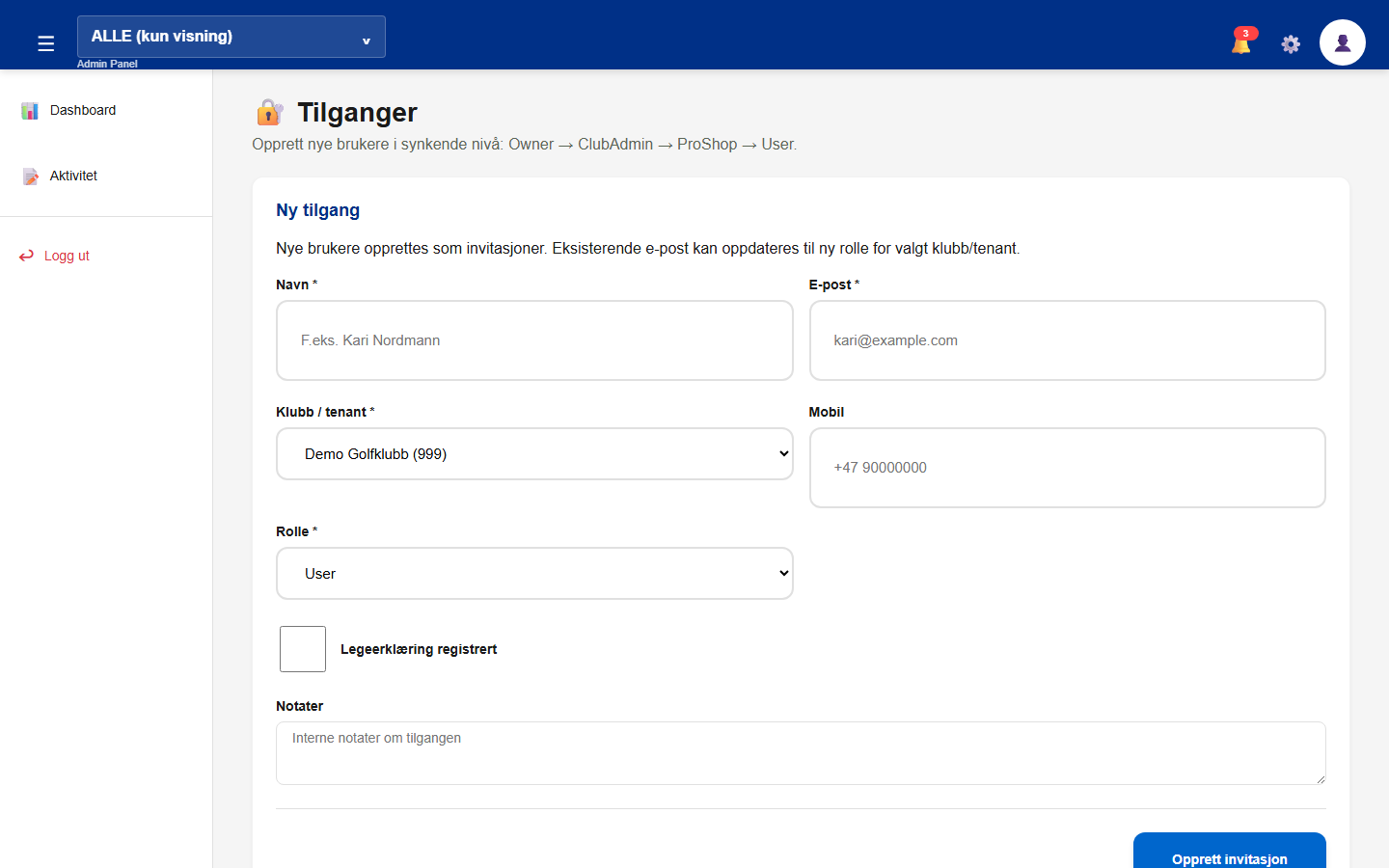Click into the Notater textarea
This screenshot has width=1389, height=868.
point(801,753)
